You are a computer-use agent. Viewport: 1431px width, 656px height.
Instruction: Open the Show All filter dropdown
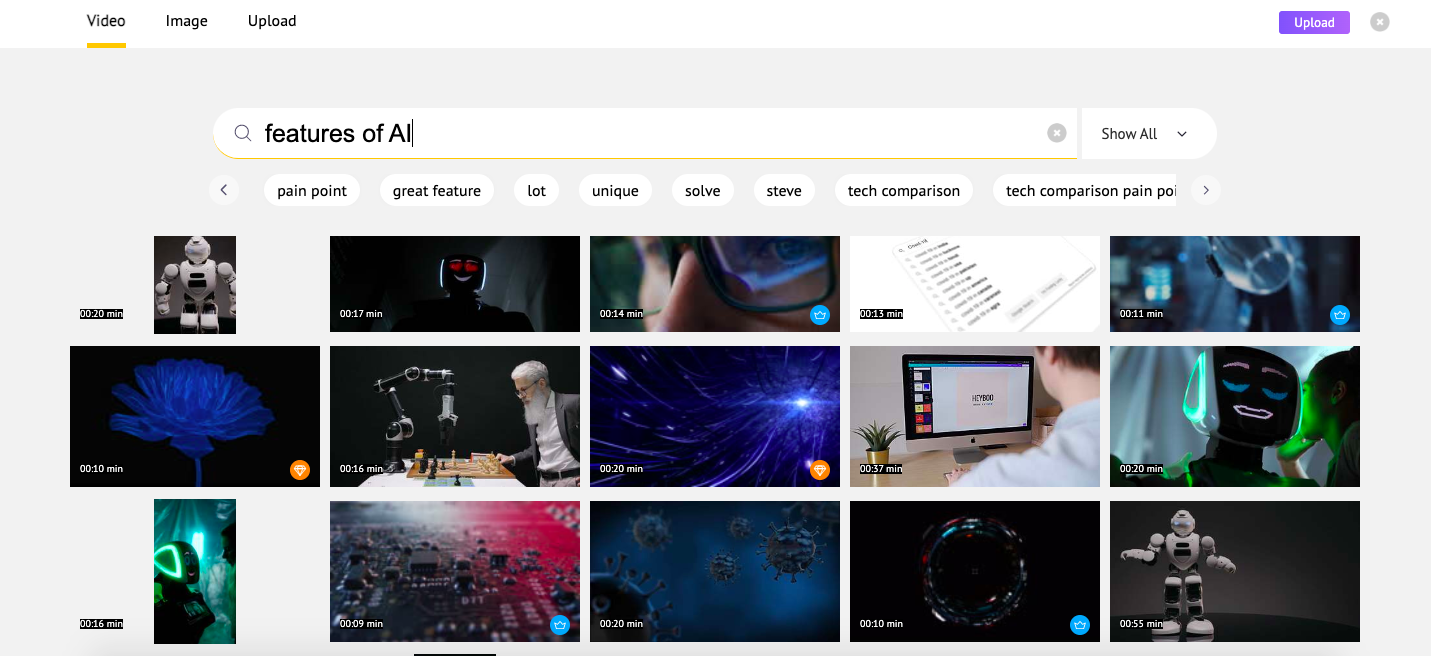[1145, 134]
